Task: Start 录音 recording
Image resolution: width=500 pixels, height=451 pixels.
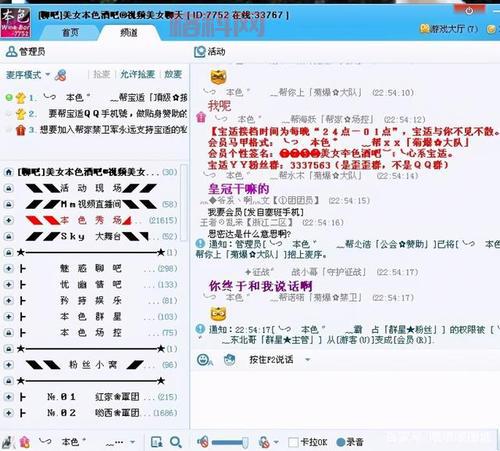Action: [349, 442]
